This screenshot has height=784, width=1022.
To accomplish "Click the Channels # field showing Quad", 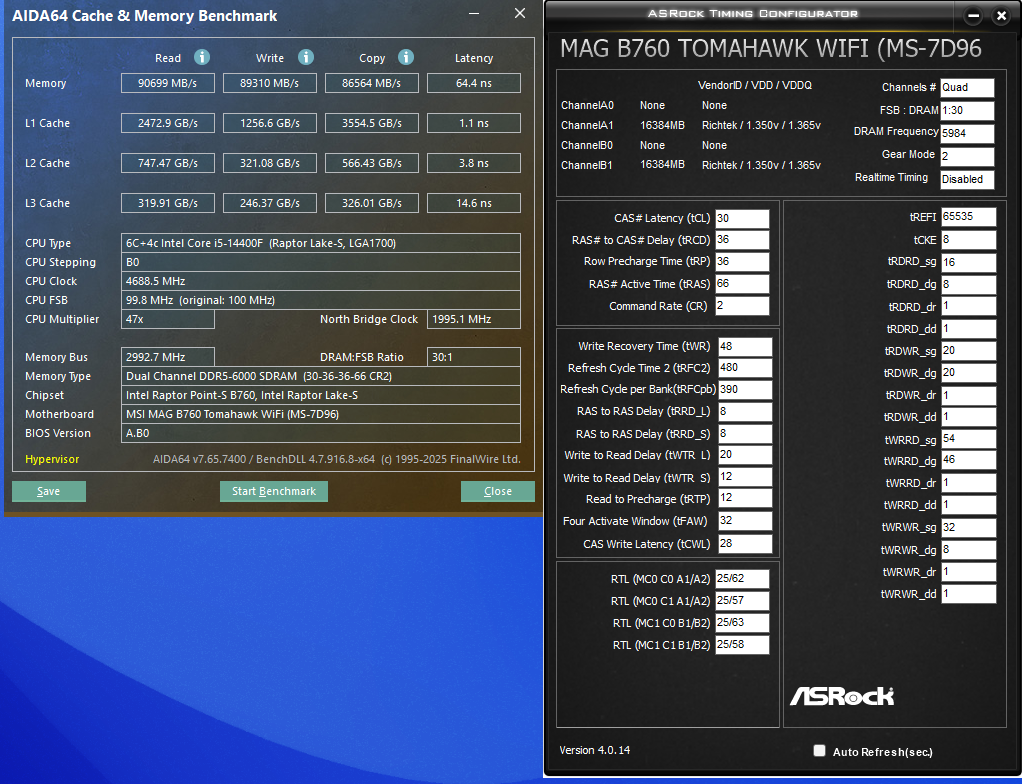I will coord(967,87).
